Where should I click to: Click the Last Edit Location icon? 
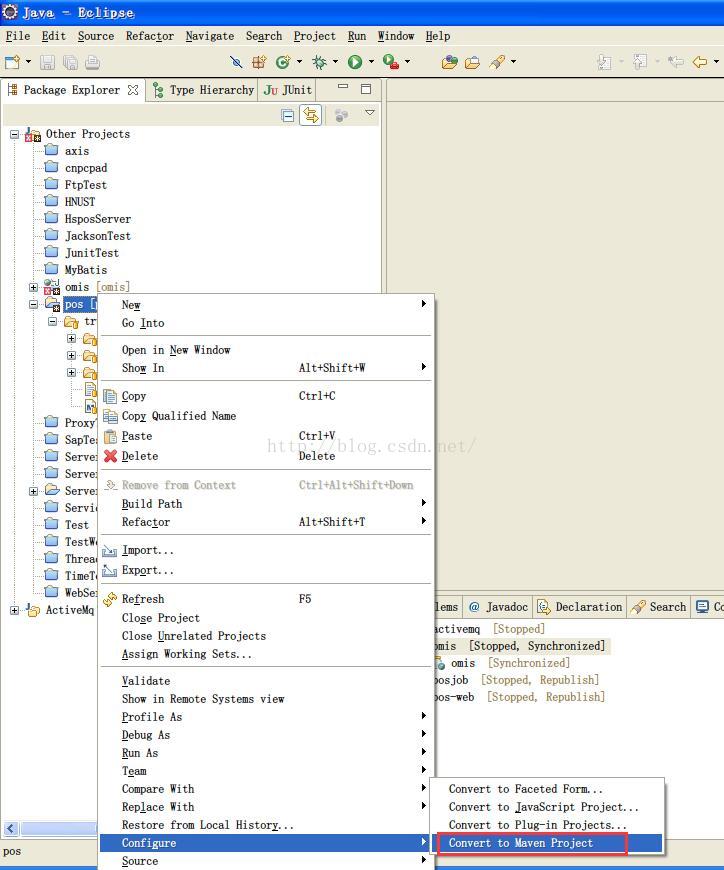point(676,61)
